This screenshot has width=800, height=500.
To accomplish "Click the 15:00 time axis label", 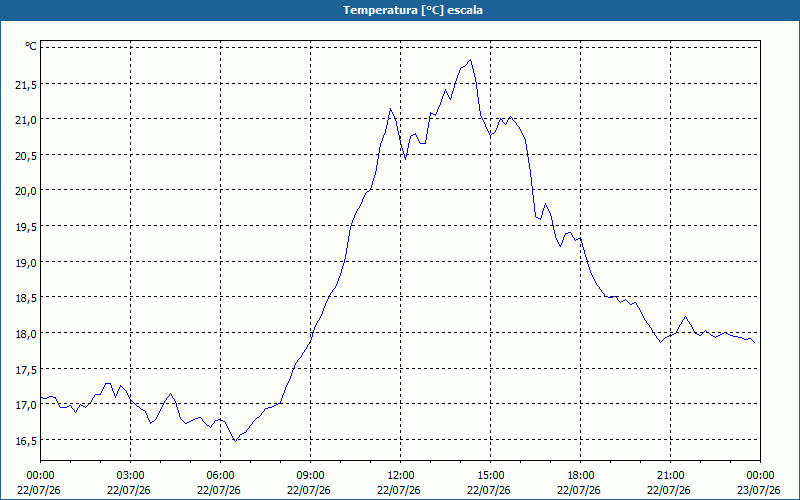I will (x=490, y=476).
